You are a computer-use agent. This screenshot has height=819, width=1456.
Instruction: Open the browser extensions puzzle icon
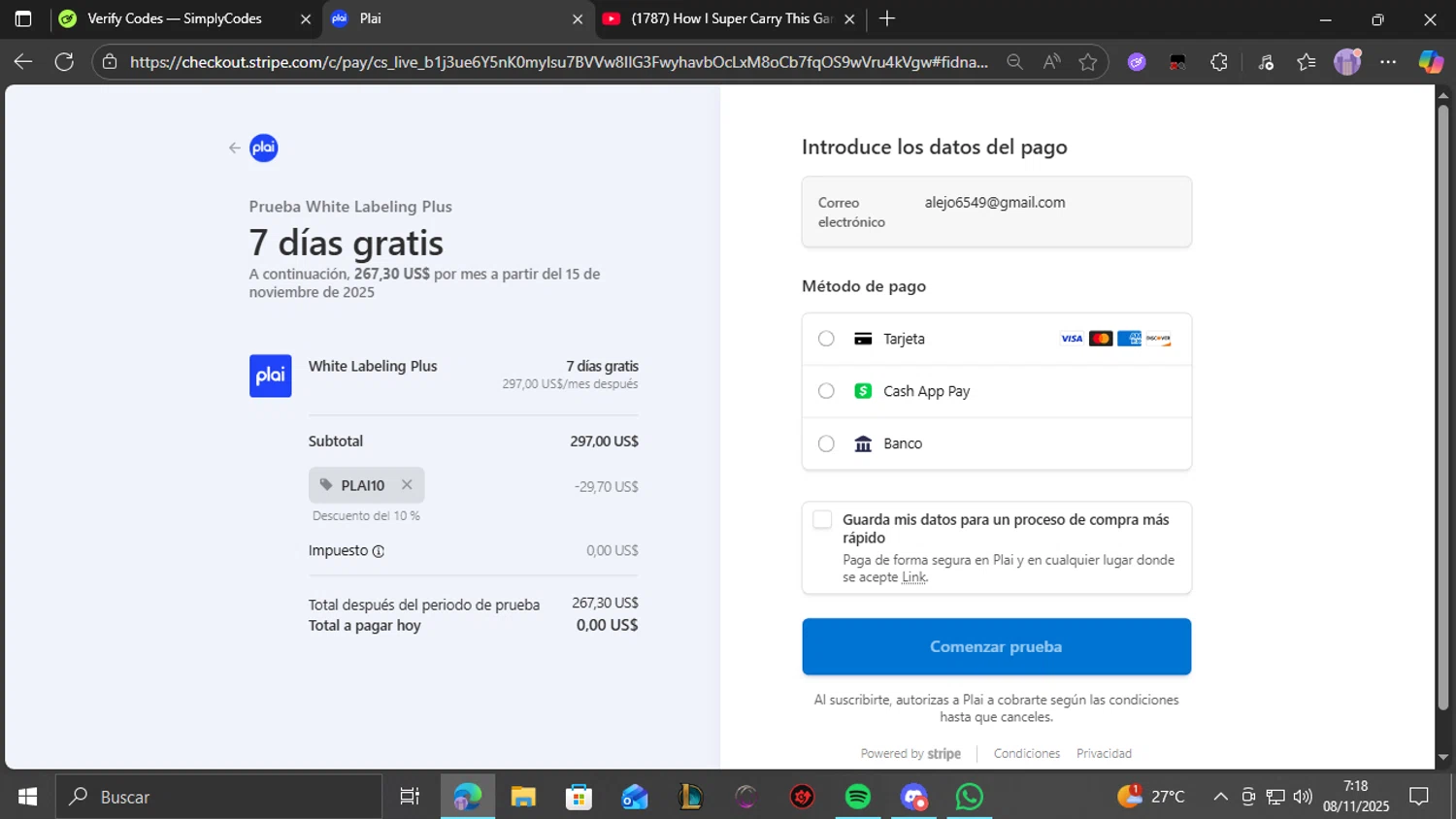click(1219, 62)
